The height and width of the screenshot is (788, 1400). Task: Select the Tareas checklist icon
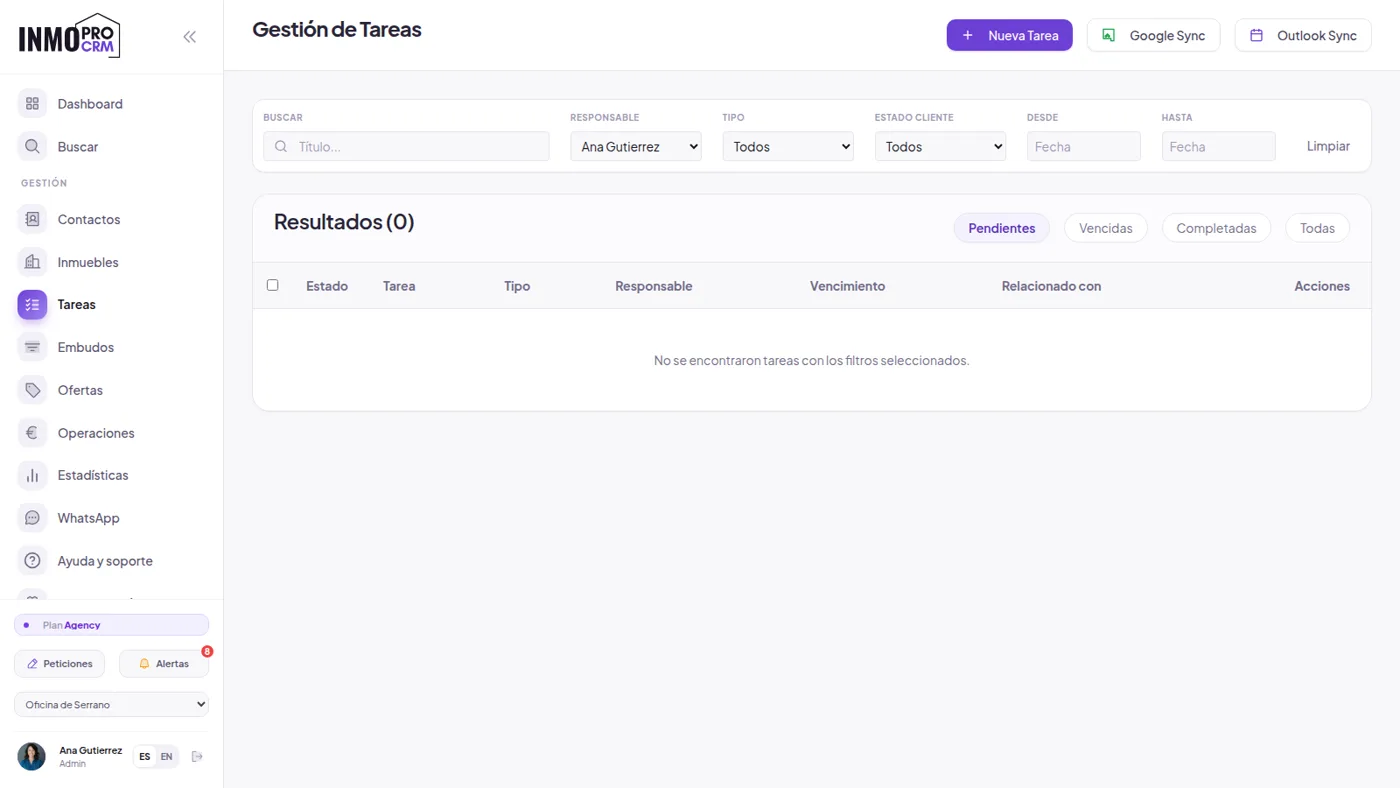pyautogui.click(x=32, y=305)
